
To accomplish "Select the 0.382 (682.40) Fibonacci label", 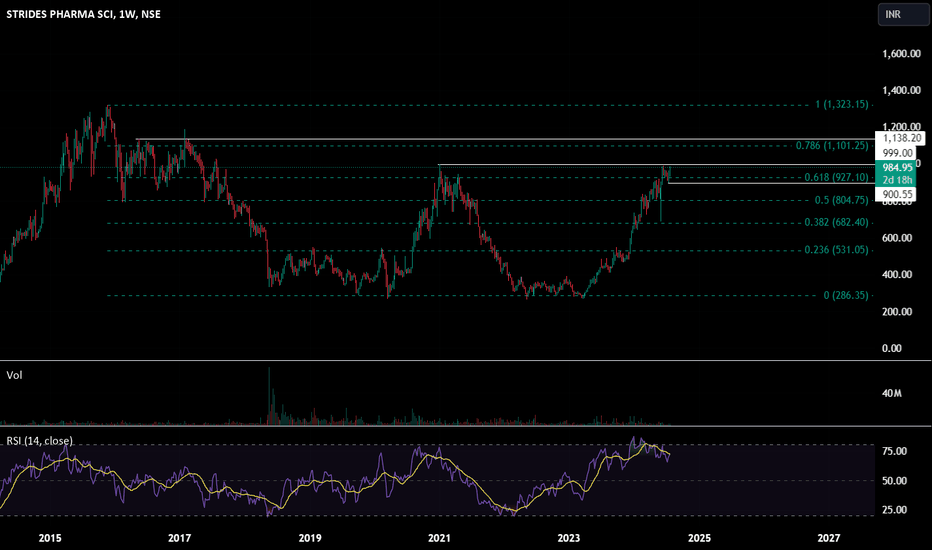I will (x=837, y=222).
